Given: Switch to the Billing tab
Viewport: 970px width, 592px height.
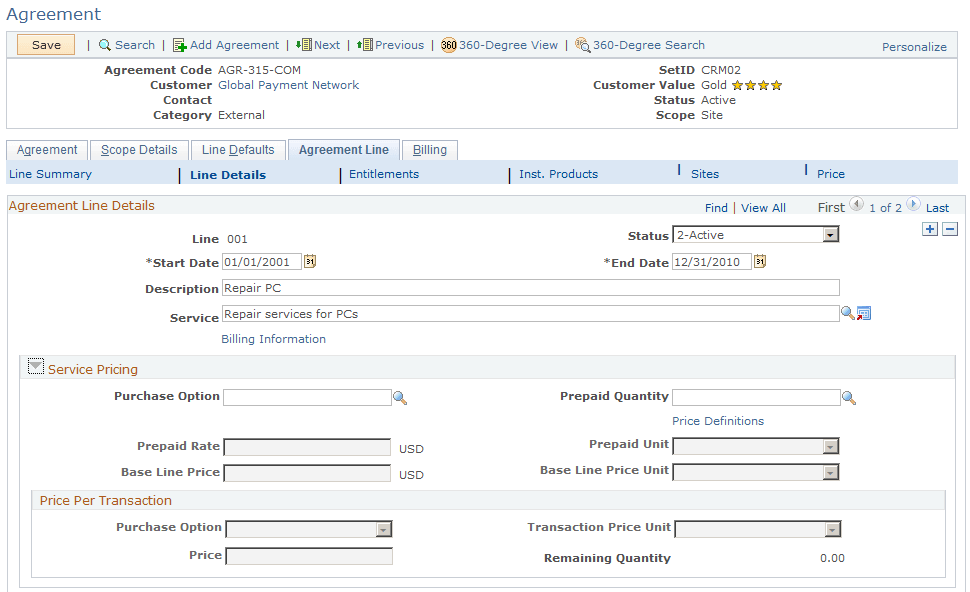Looking at the screenshot, I should (429, 150).
